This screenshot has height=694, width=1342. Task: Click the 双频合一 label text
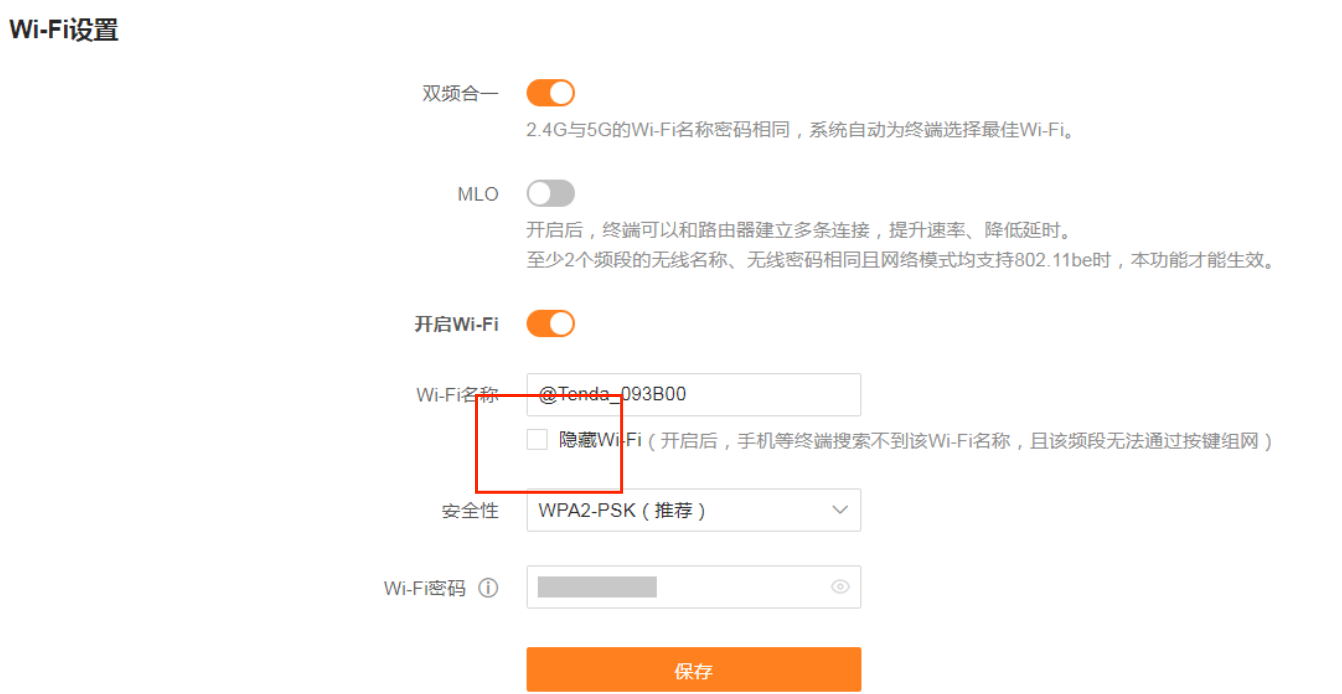point(460,95)
